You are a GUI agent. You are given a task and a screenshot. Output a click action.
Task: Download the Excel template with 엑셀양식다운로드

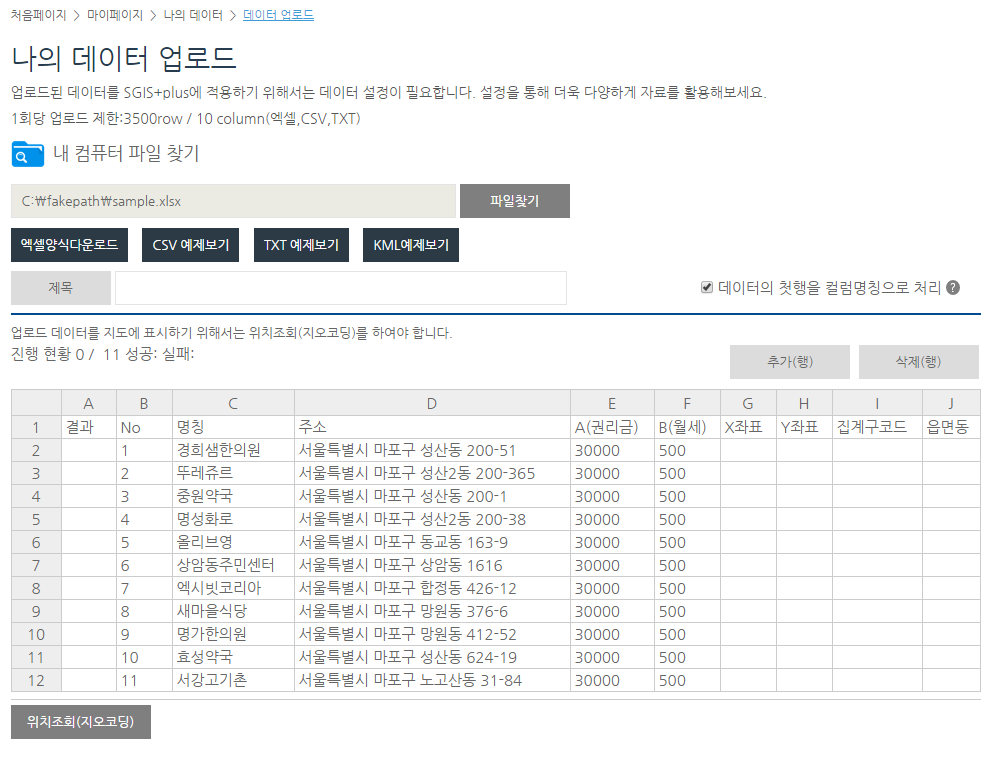pyautogui.click(x=70, y=244)
